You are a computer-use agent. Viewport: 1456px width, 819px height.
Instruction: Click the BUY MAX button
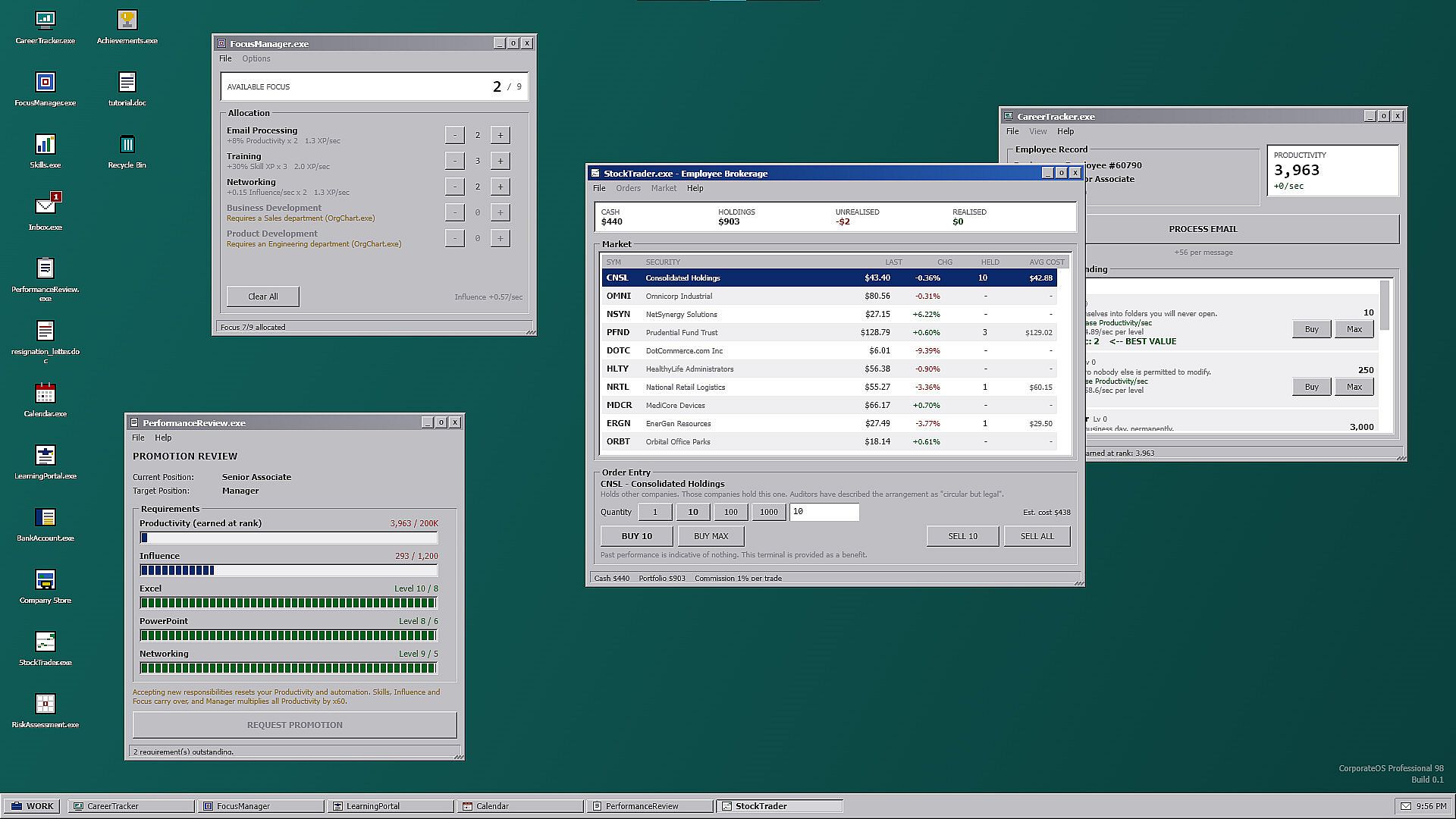pyautogui.click(x=711, y=536)
